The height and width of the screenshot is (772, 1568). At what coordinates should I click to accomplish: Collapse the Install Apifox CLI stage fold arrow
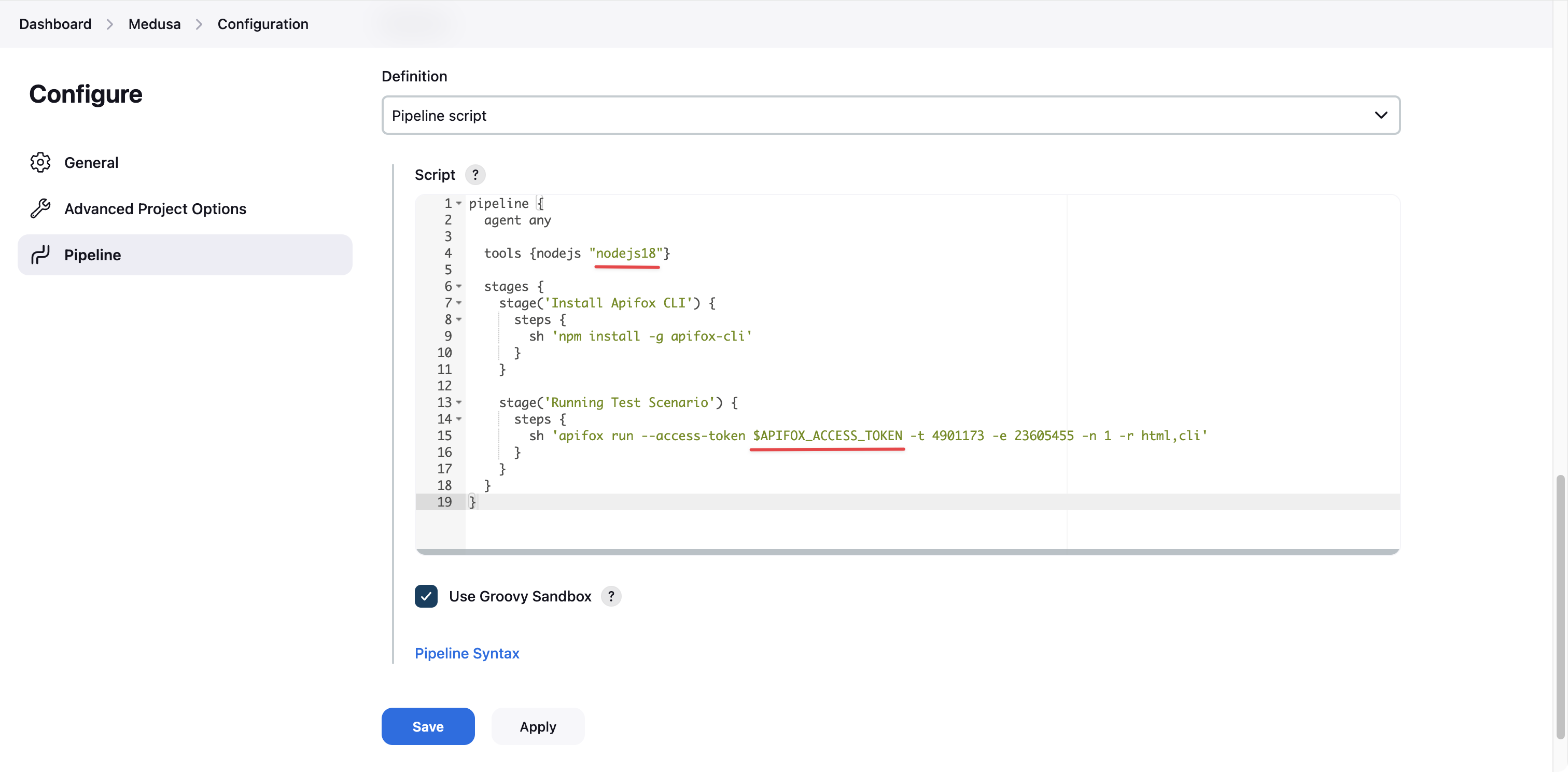pyautogui.click(x=459, y=303)
